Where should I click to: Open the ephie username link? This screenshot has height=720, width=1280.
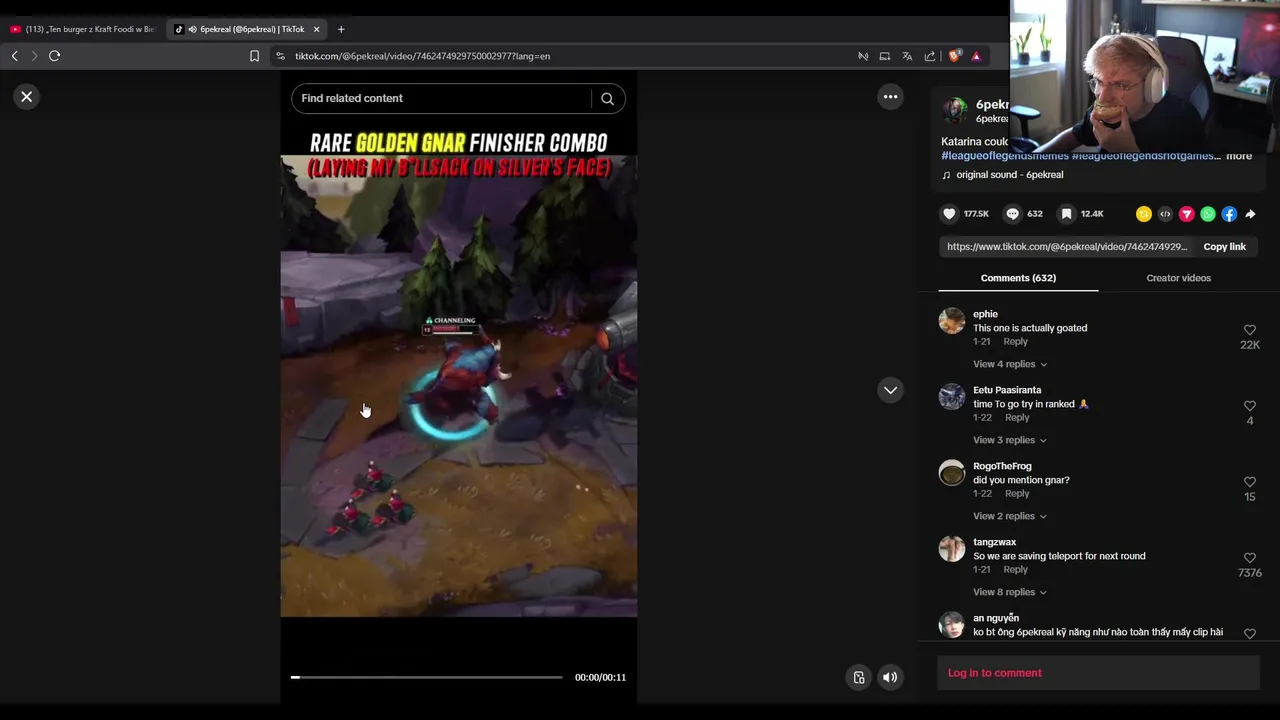[x=985, y=314]
